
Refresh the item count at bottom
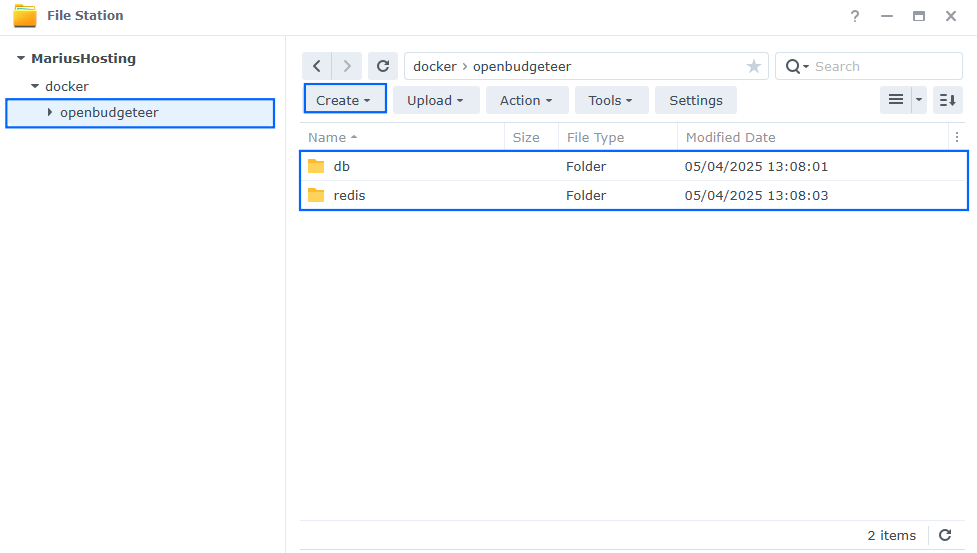pos(945,535)
